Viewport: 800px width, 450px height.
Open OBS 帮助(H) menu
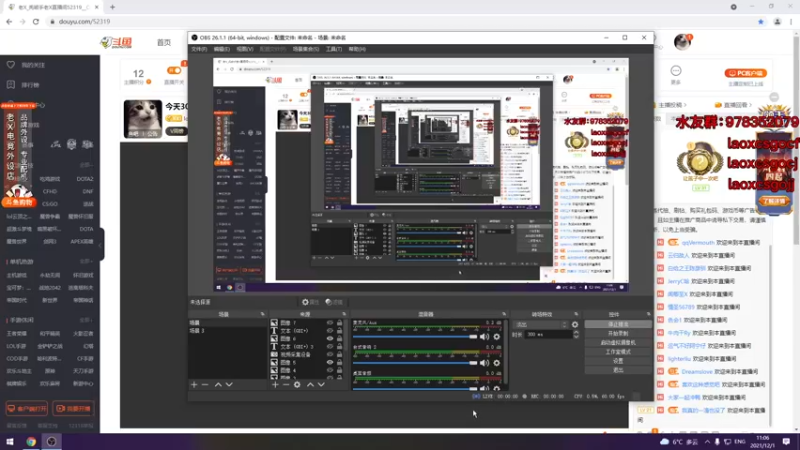(357, 49)
